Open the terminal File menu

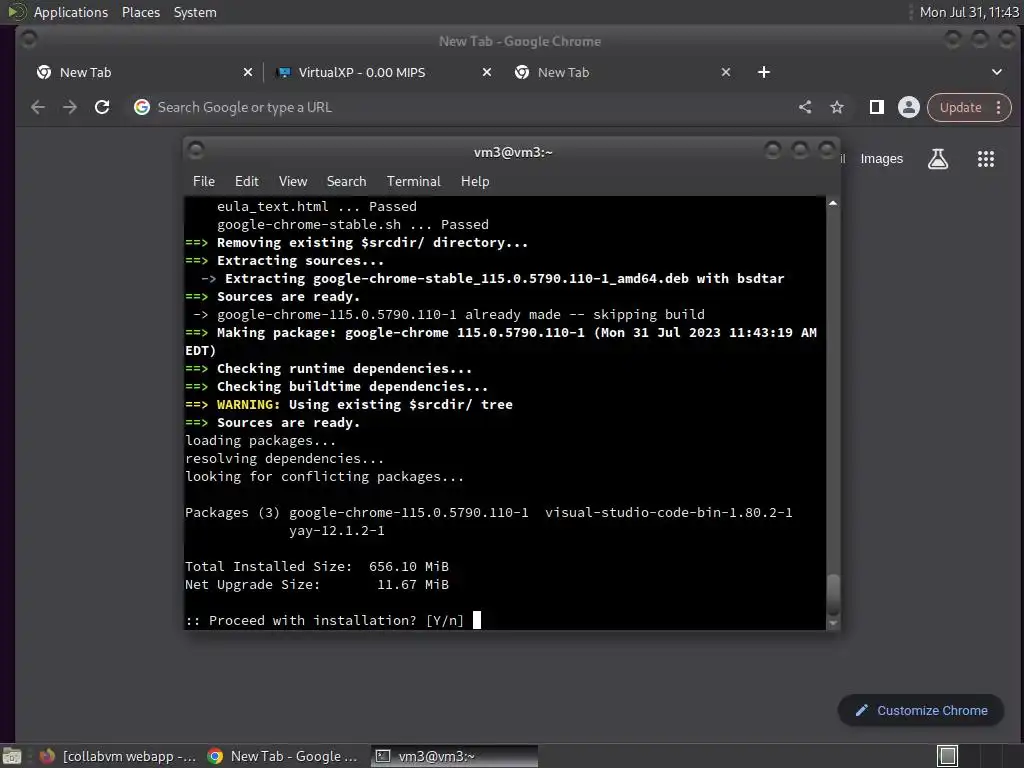[x=204, y=182]
